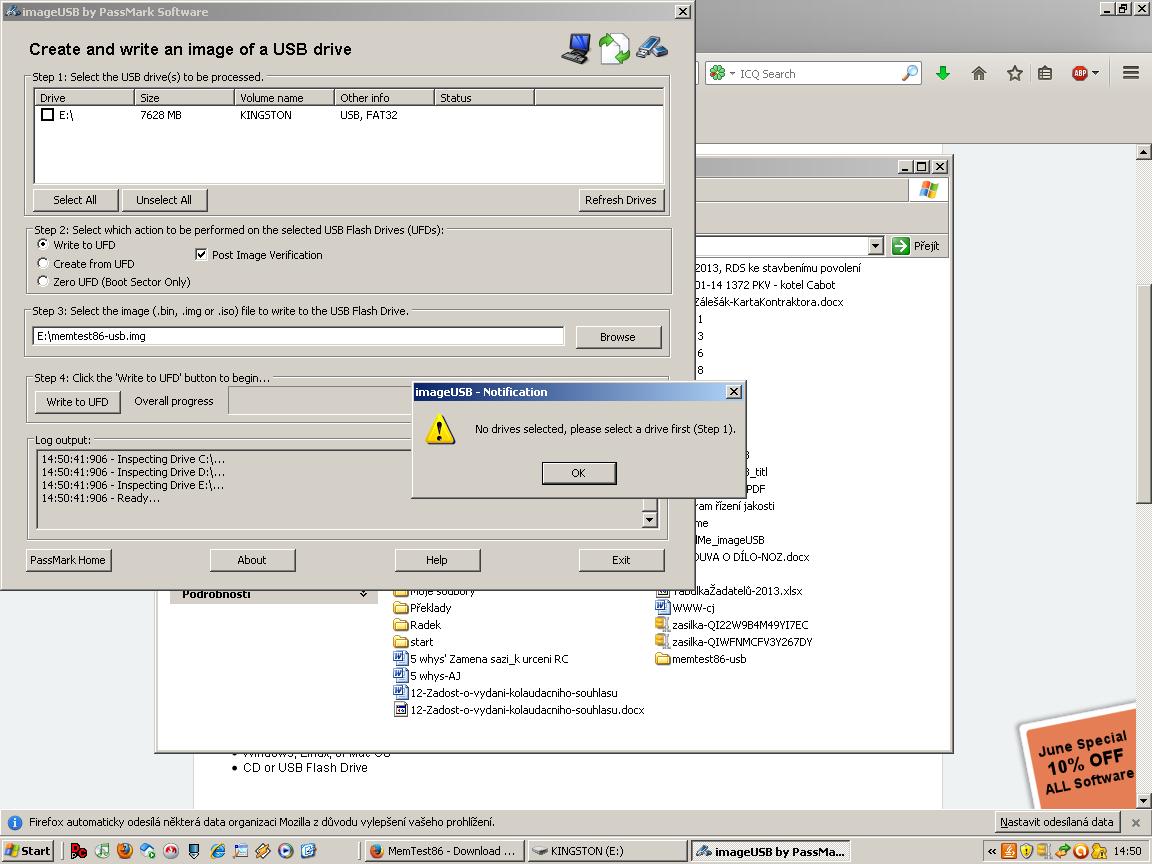
Task: Click the Adblock Plus ABP icon
Action: click(x=1080, y=73)
